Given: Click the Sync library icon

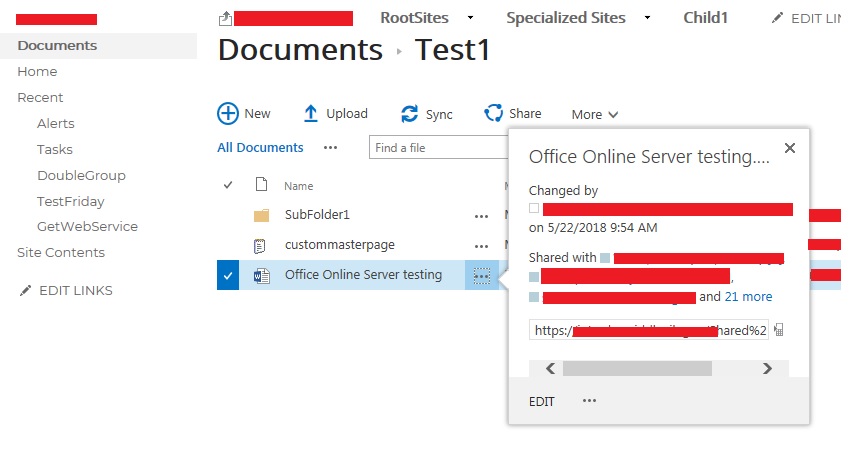Looking at the screenshot, I should tap(409, 114).
